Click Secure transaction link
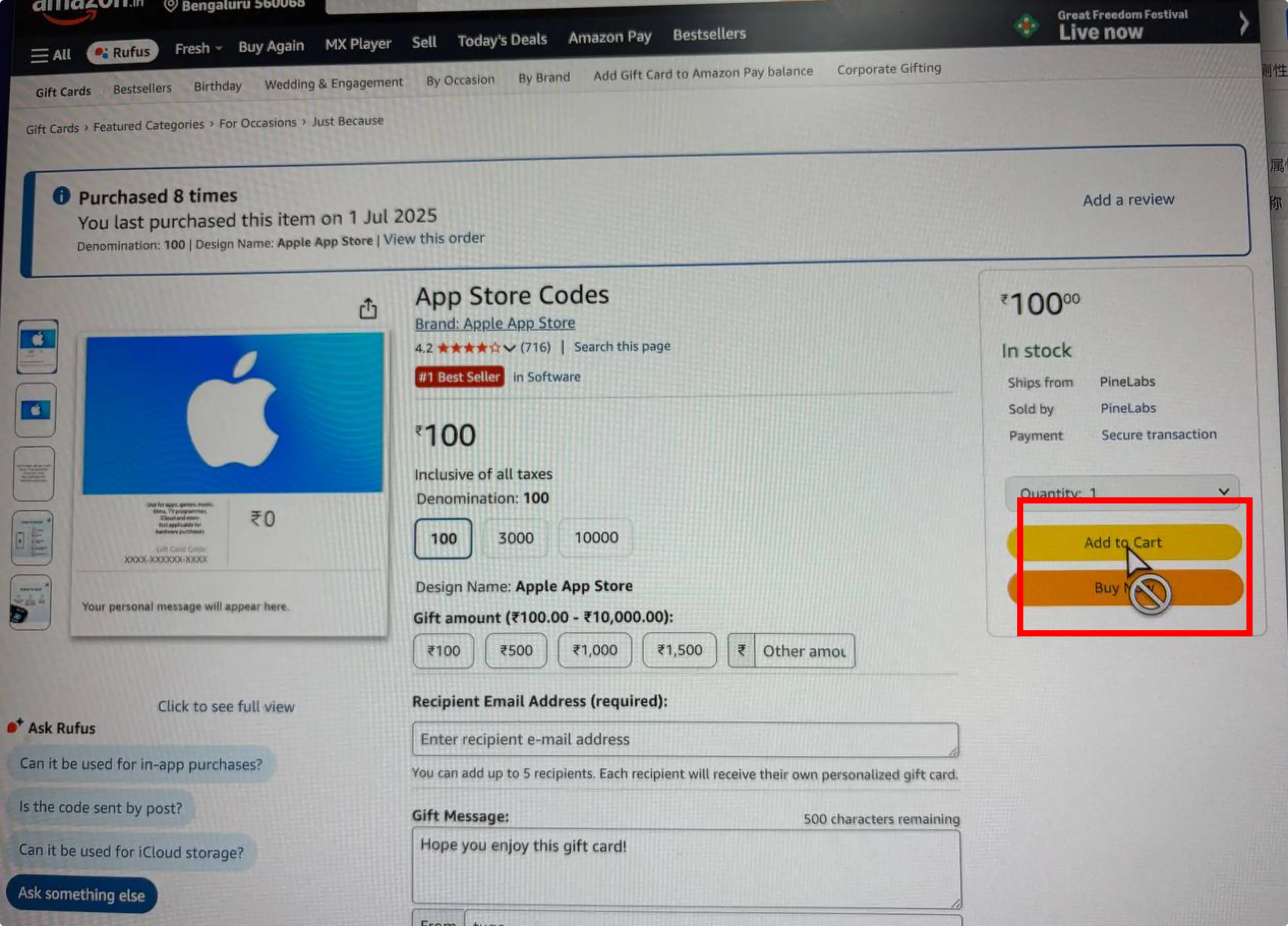1288x926 pixels. 1158,435
